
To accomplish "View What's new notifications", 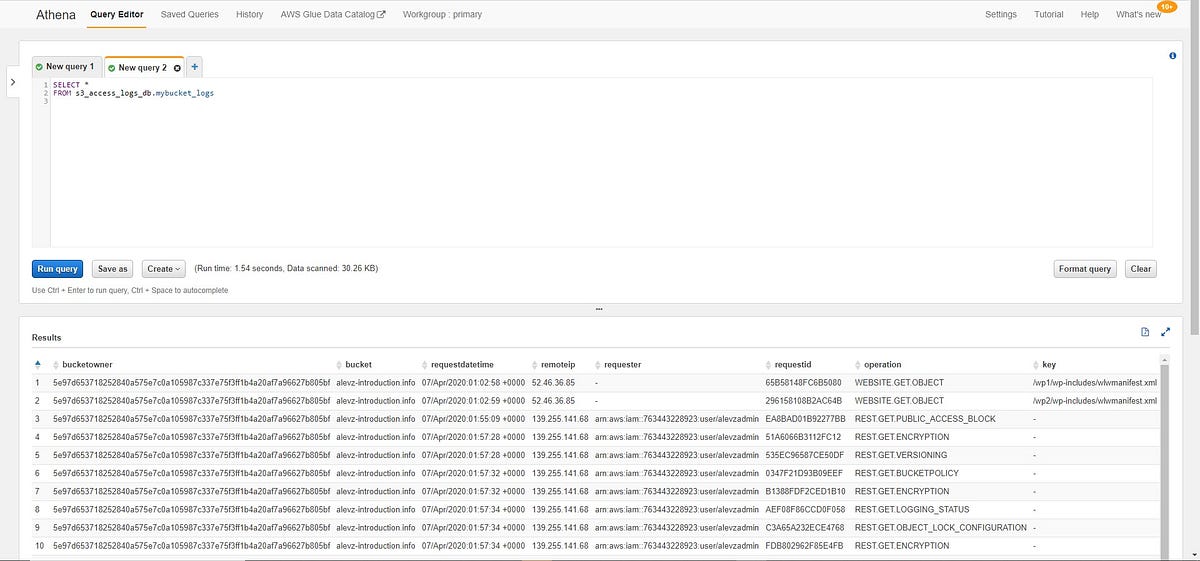I will (1139, 15).
